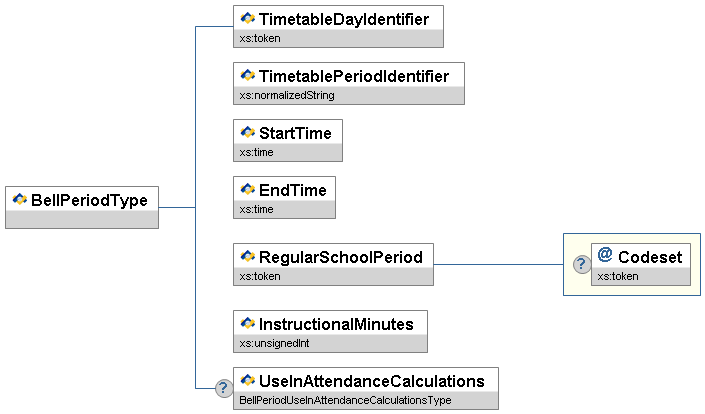Click the question mark beside Codeset
This screenshot has width=705, height=414.
pyautogui.click(x=580, y=264)
